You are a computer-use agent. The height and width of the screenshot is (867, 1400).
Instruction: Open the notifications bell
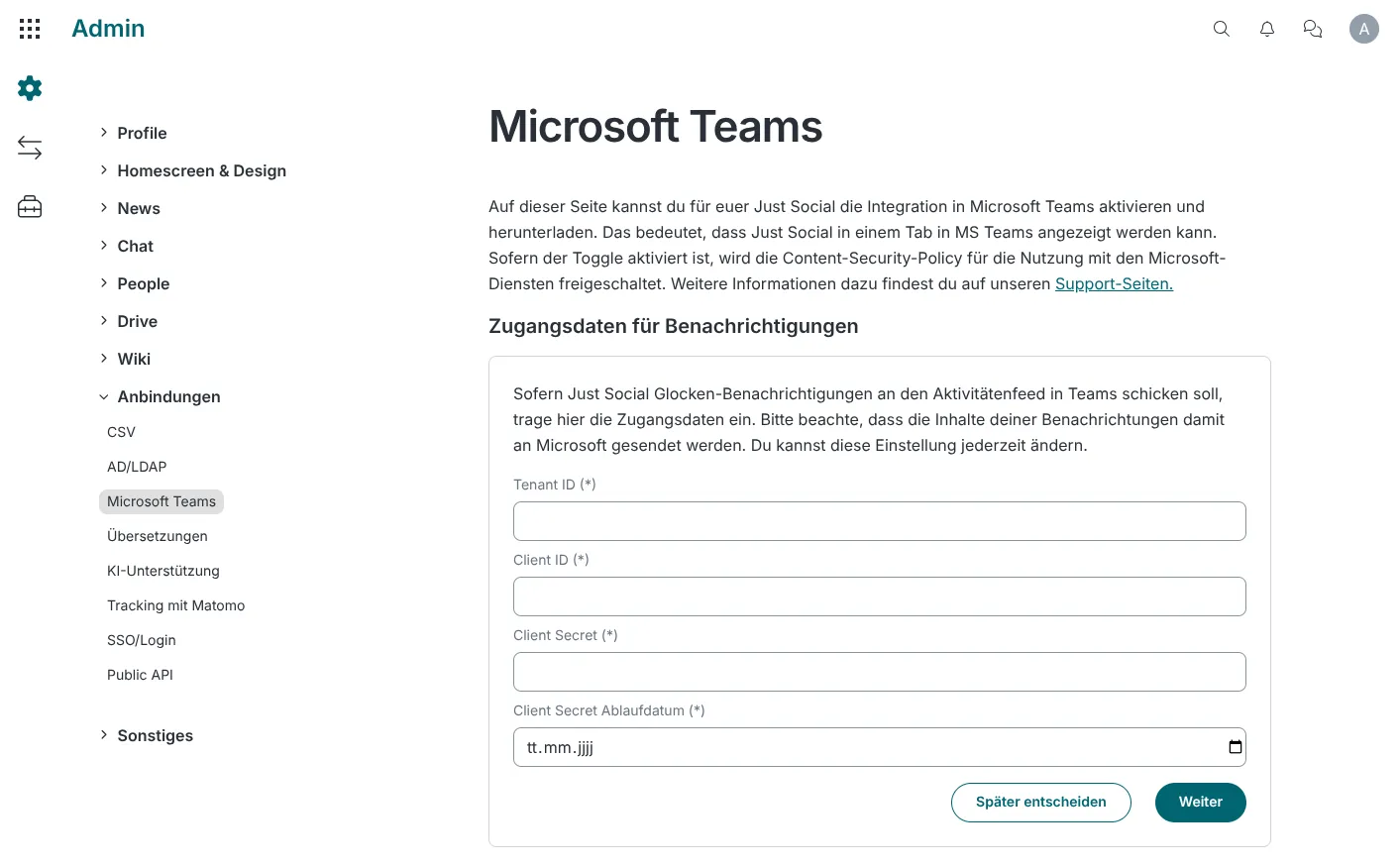(x=1267, y=29)
